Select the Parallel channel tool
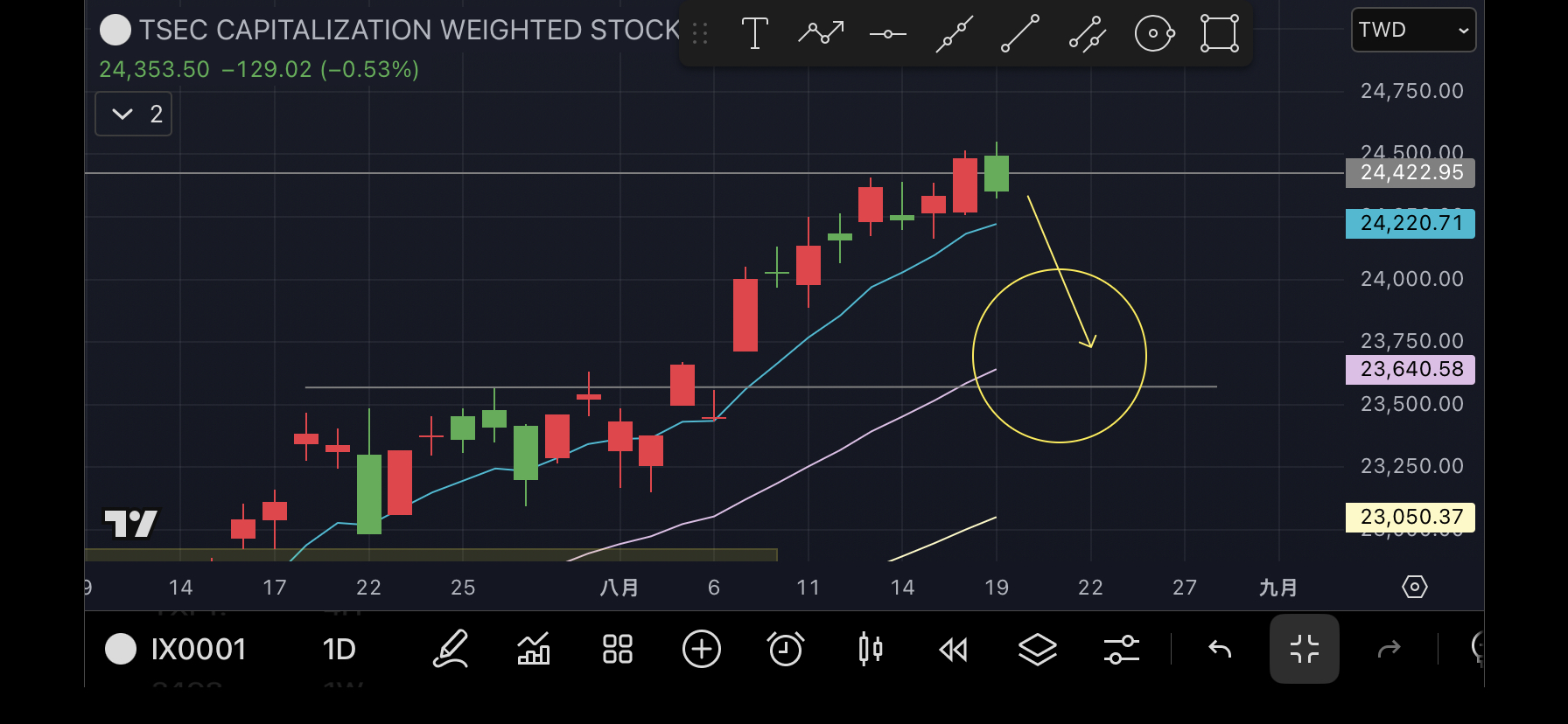The image size is (1568, 724). 1087,34
